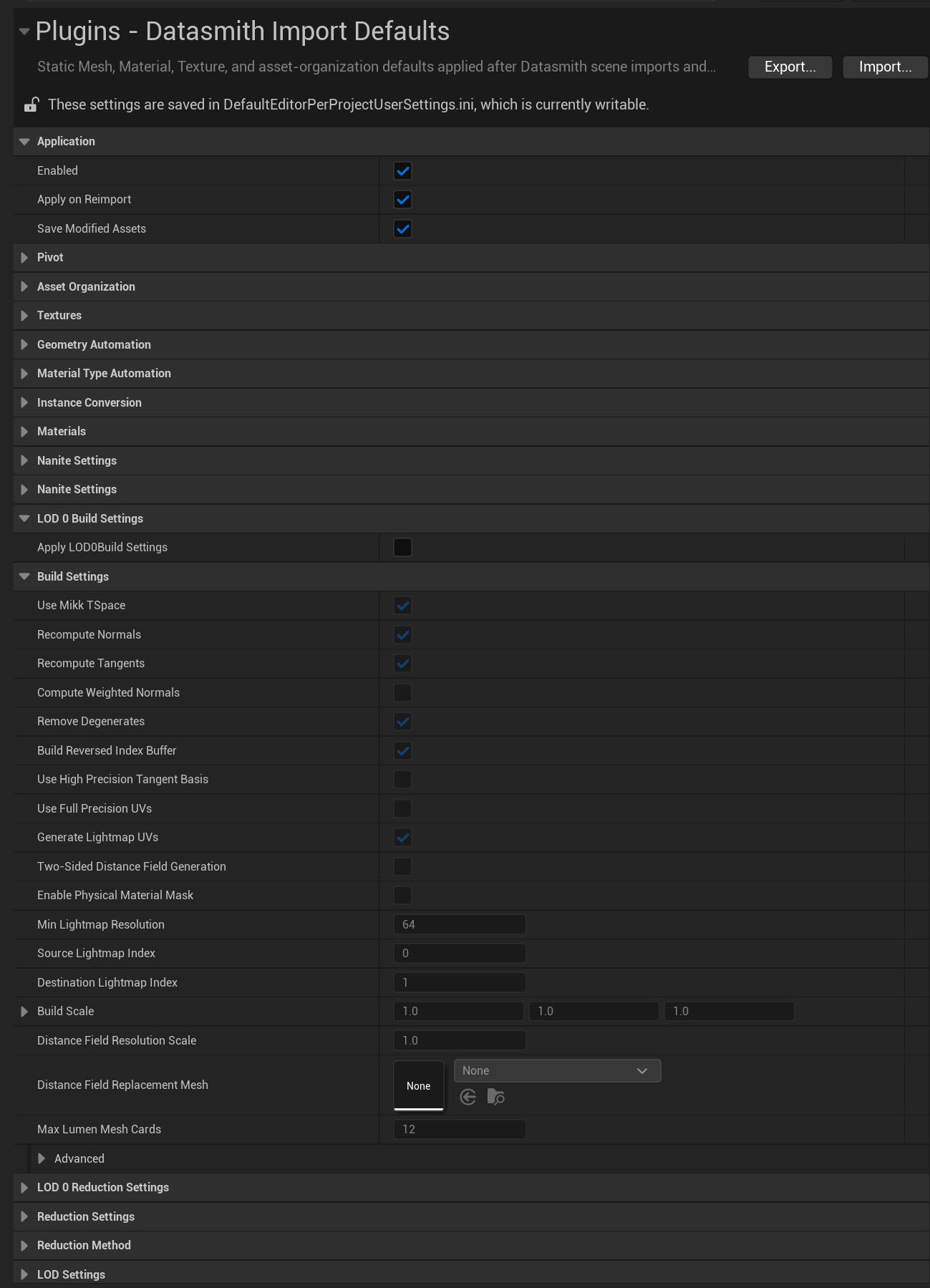930x1288 pixels.
Task: Toggle Apply on Reimport checkbox
Action: click(402, 200)
